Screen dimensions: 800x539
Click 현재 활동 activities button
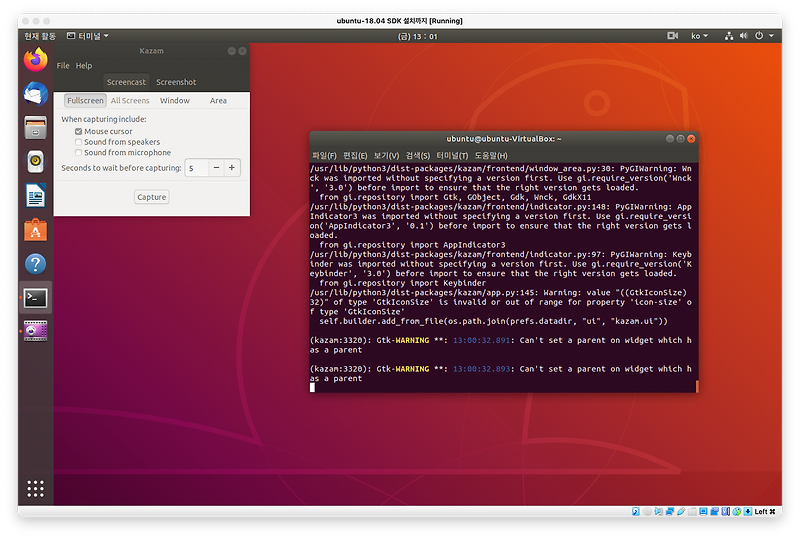(40, 36)
